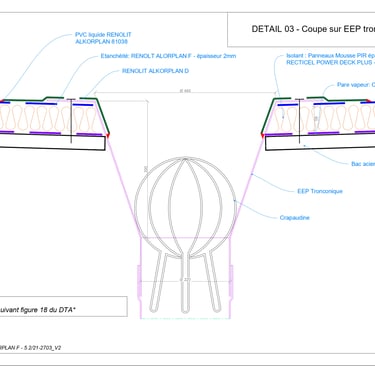Click the horizontal dimension text above the opening

pos(185,91)
